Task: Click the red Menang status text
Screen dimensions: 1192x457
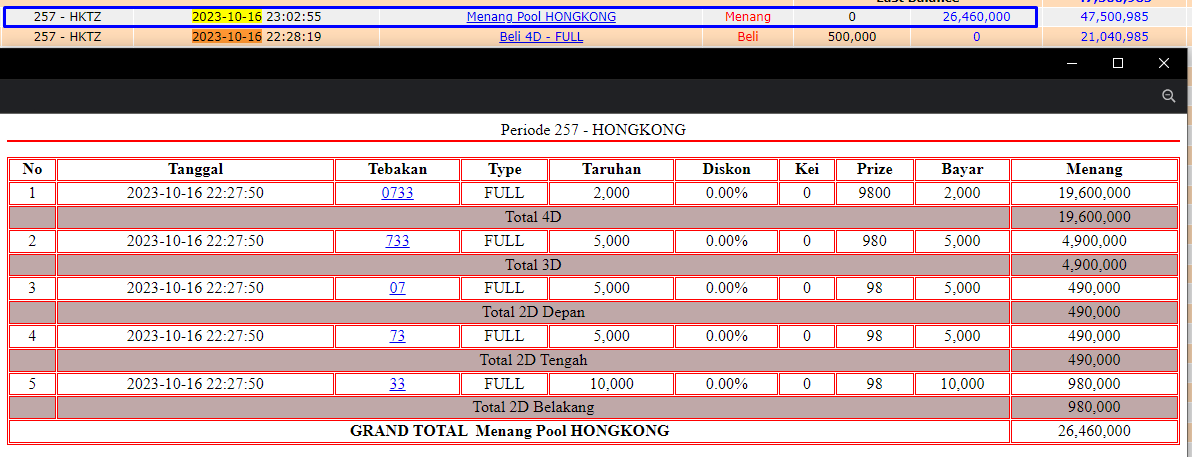Action: pos(747,17)
